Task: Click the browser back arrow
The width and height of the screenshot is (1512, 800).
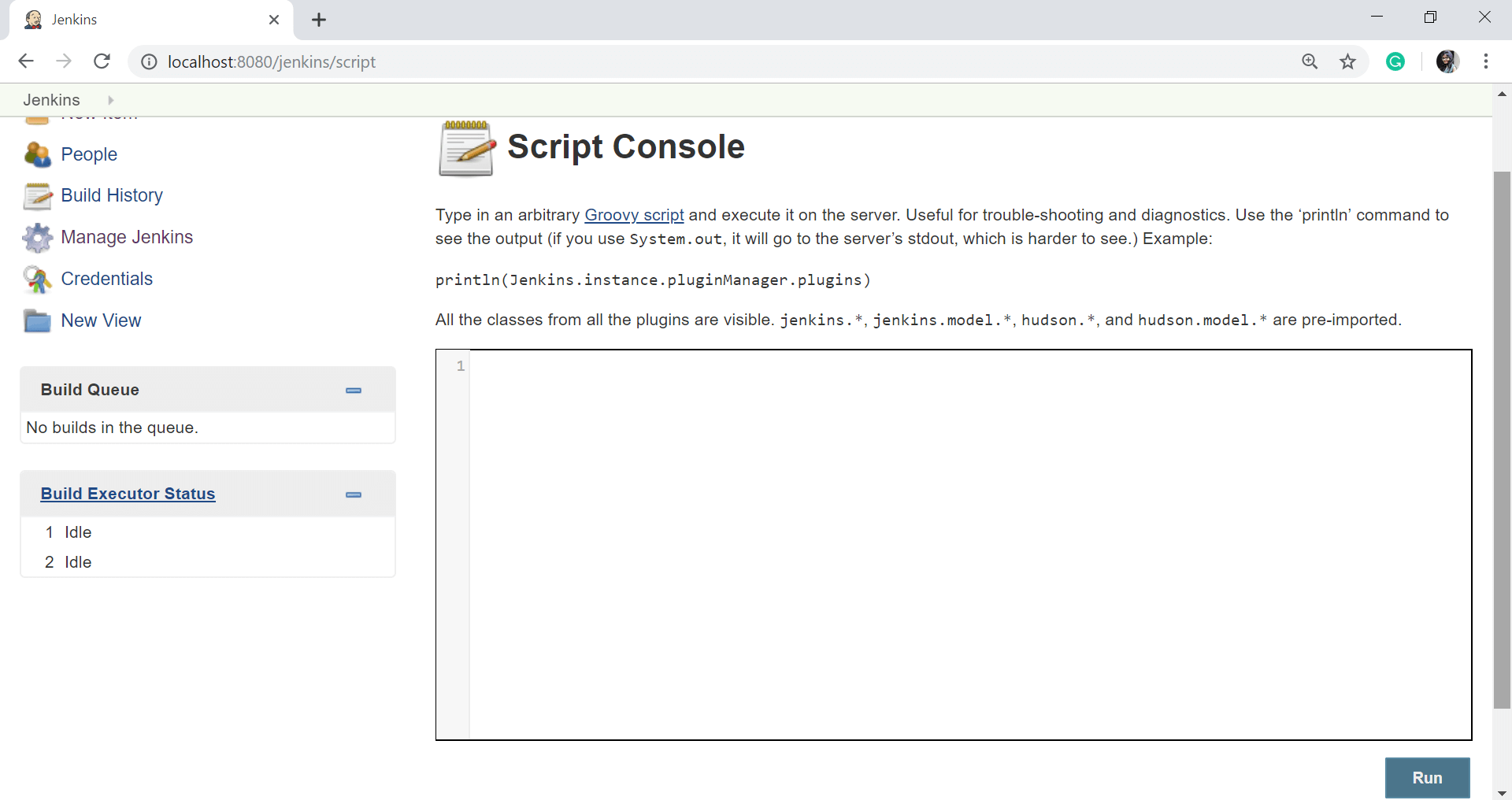Action: coord(26,61)
